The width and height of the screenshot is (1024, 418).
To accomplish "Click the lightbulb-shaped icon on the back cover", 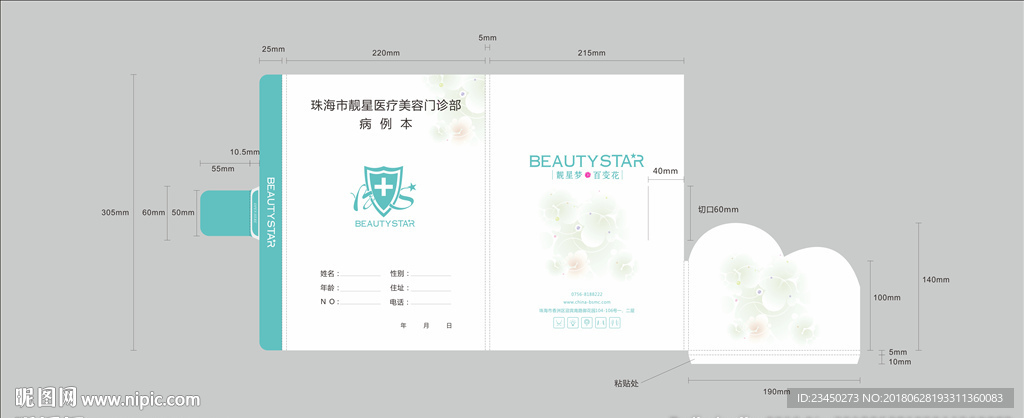I will pos(573,323).
